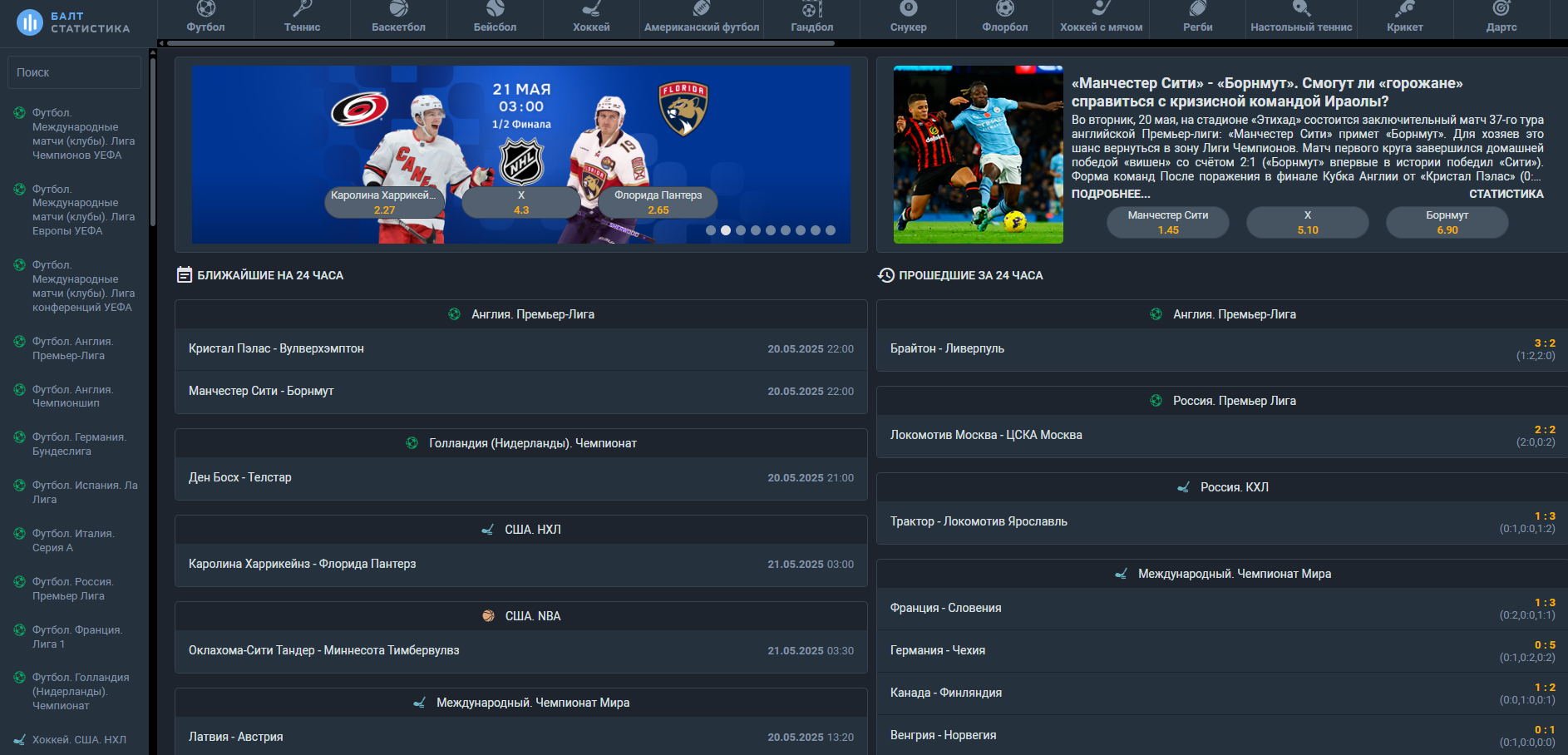Click calendar icon beside Ближайшие на 24 часа

tap(185, 274)
